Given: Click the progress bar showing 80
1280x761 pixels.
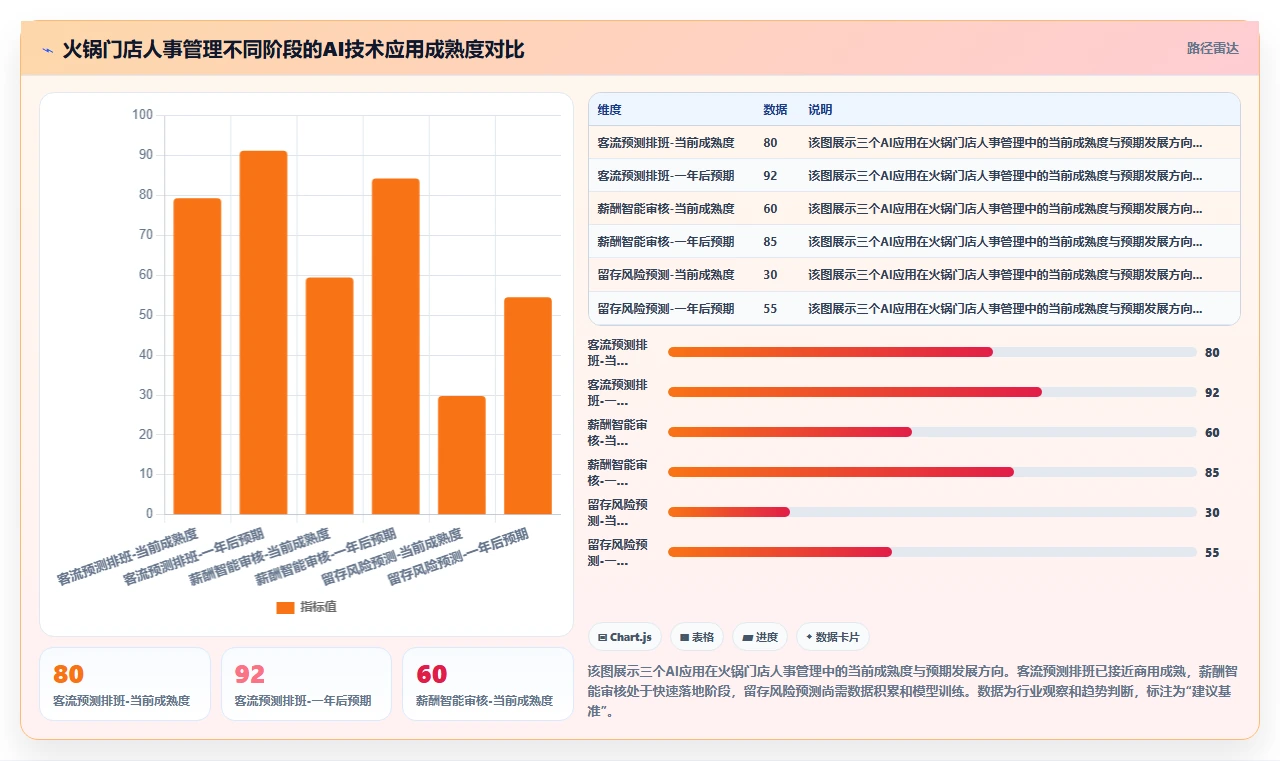Looking at the screenshot, I should point(932,352).
